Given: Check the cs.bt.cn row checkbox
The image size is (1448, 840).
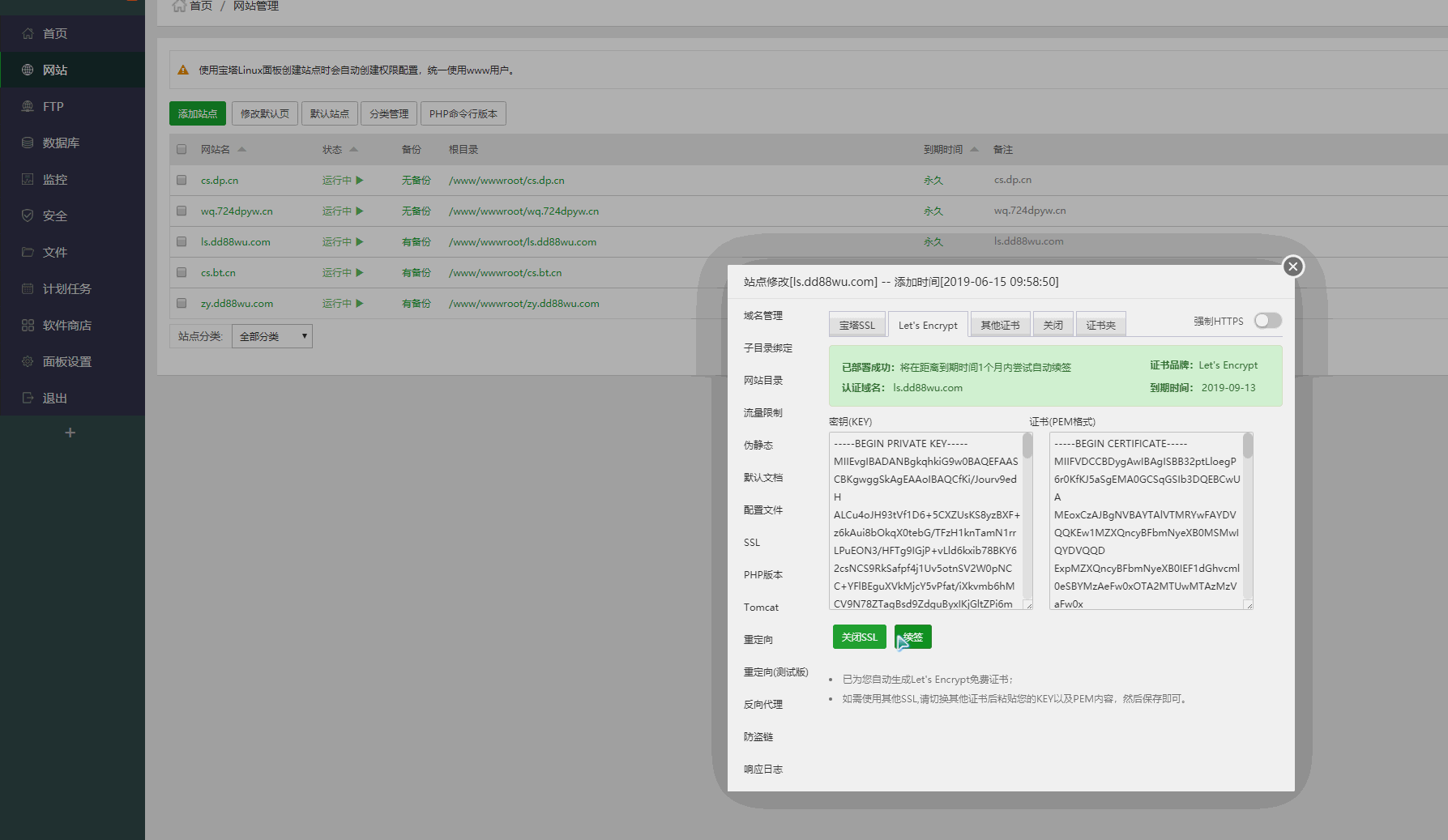Looking at the screenshot, I should point(182,272).
